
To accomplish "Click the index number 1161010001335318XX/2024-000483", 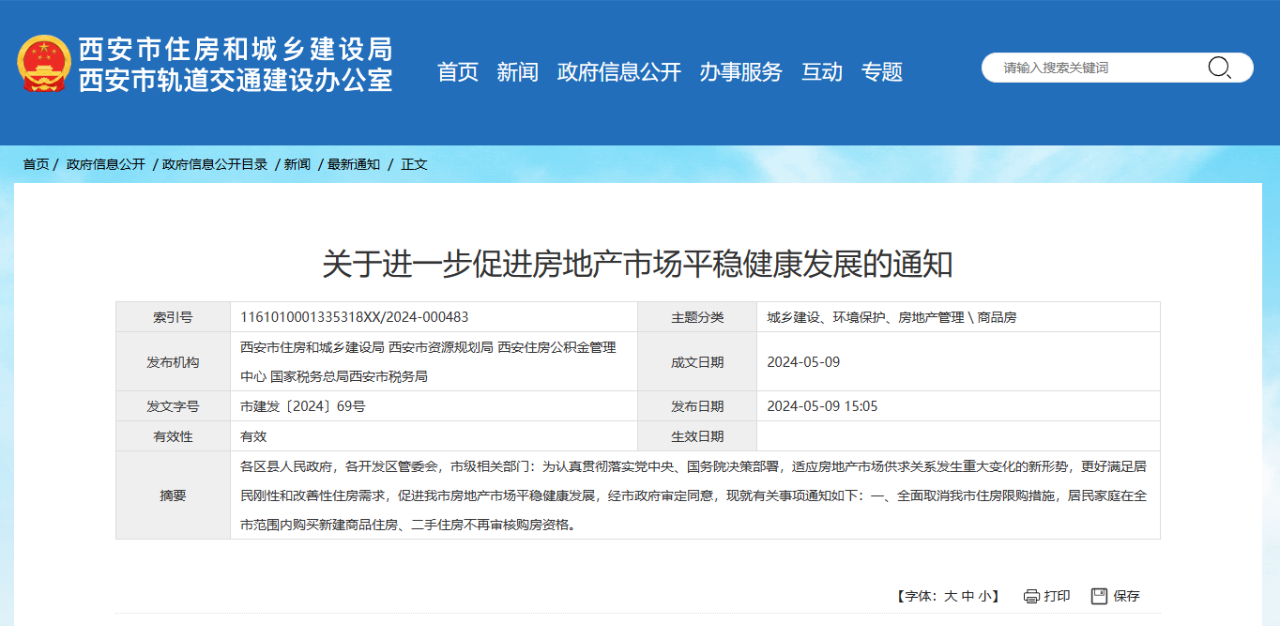I will coord(355,317).
